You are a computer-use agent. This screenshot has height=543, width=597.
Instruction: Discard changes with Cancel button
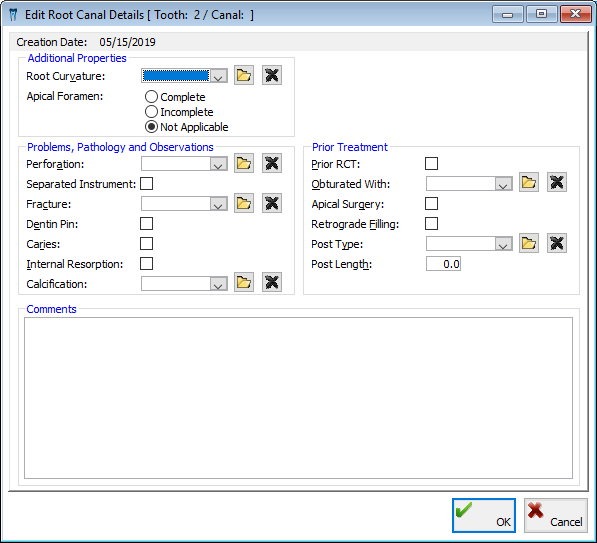click(555, 515)
